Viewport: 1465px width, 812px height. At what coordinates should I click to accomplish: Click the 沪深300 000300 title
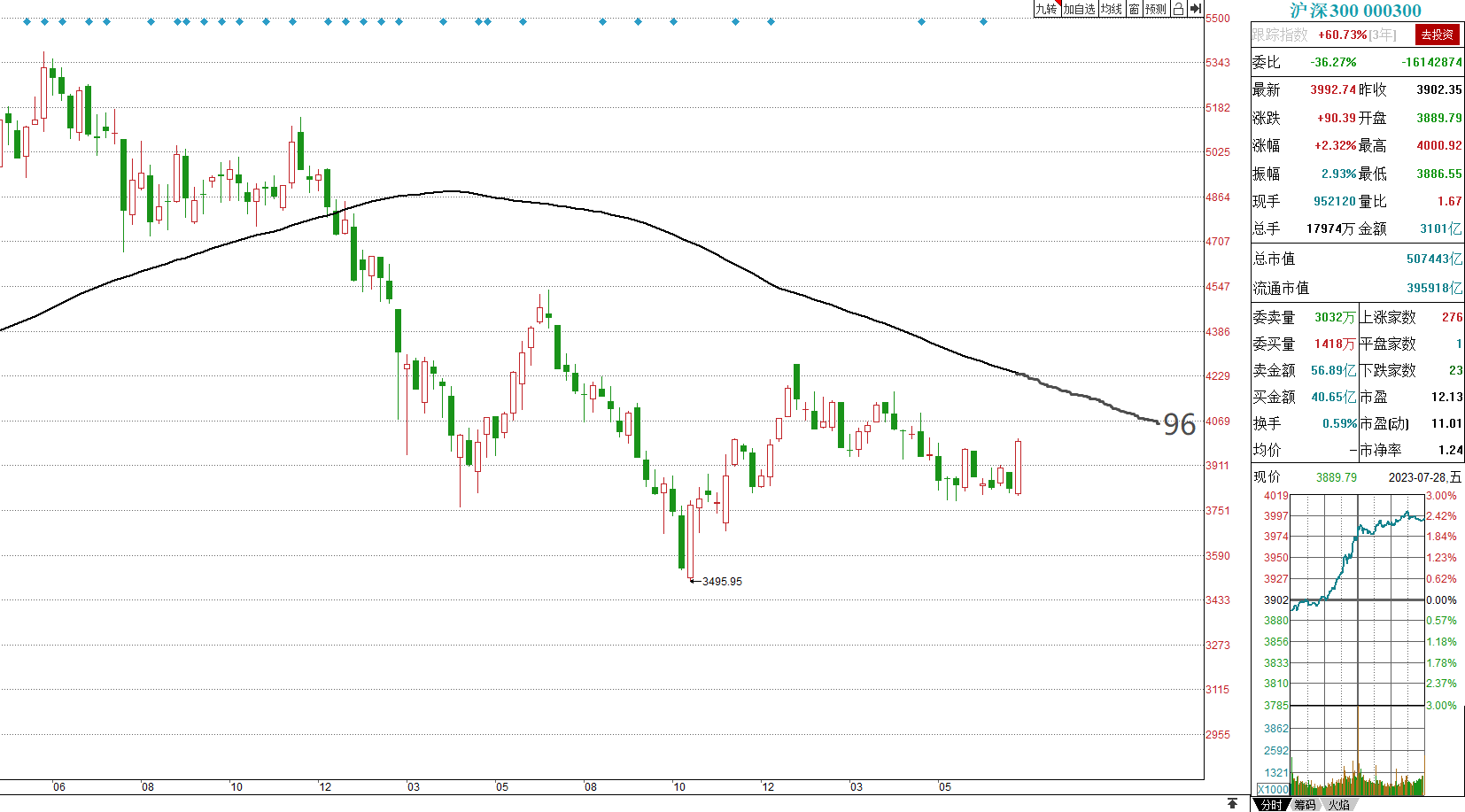click(1355, 11)
